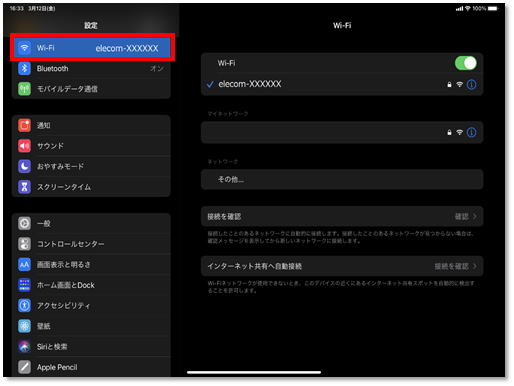Tap the cellular signal bars in status bar
The width and height of the screenshot is (514, 386).
click(x=459, y=9)
